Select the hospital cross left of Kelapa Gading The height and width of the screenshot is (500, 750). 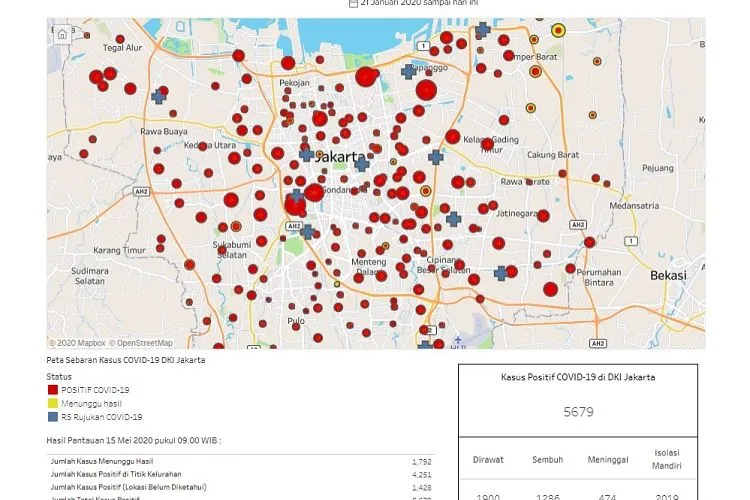[435, 157]
